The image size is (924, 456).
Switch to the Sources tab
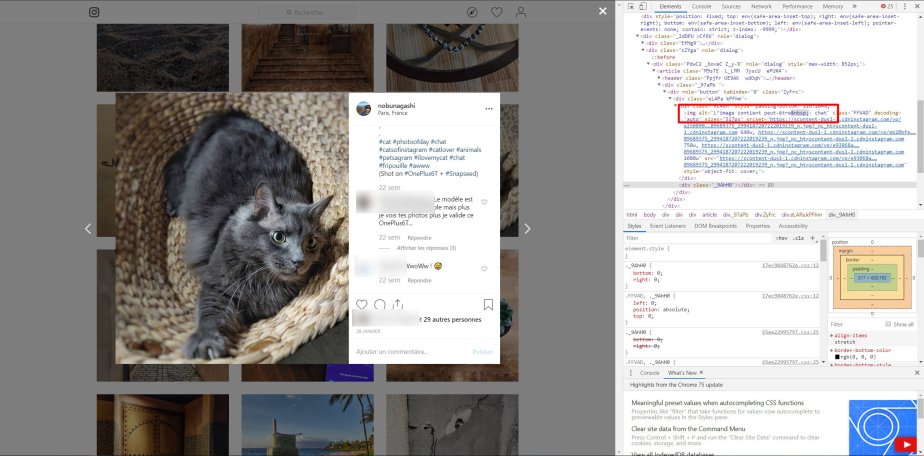(731, 6)
